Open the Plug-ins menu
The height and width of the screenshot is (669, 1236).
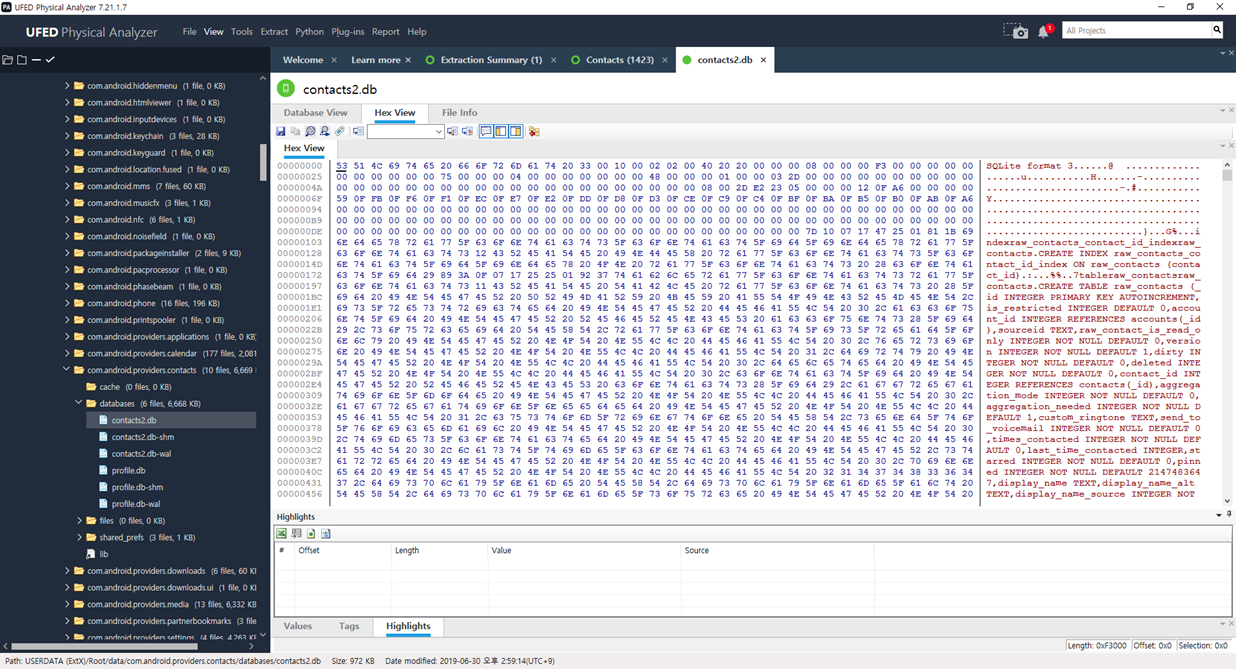coord(348,32)
